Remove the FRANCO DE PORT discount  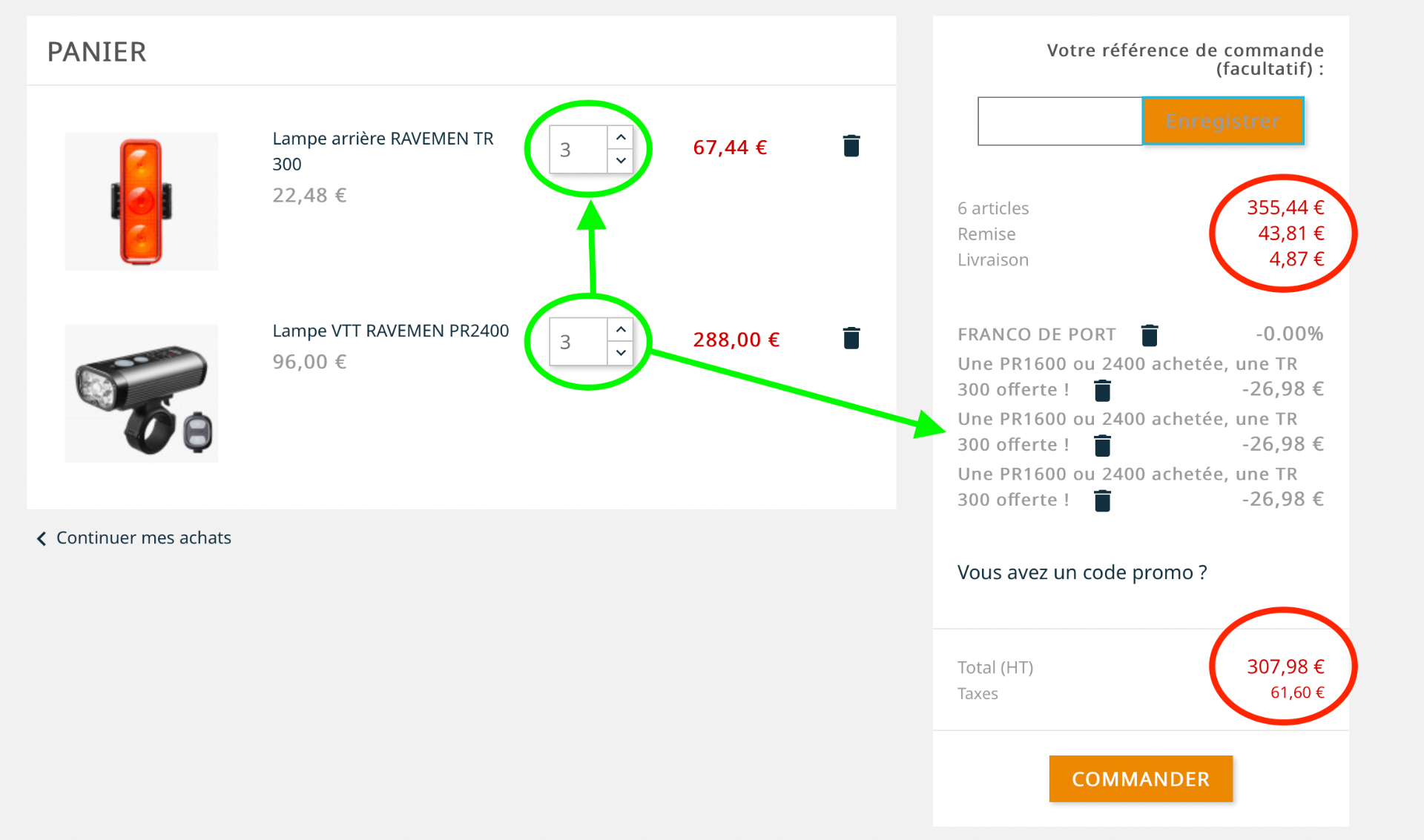pos(1150,335)
